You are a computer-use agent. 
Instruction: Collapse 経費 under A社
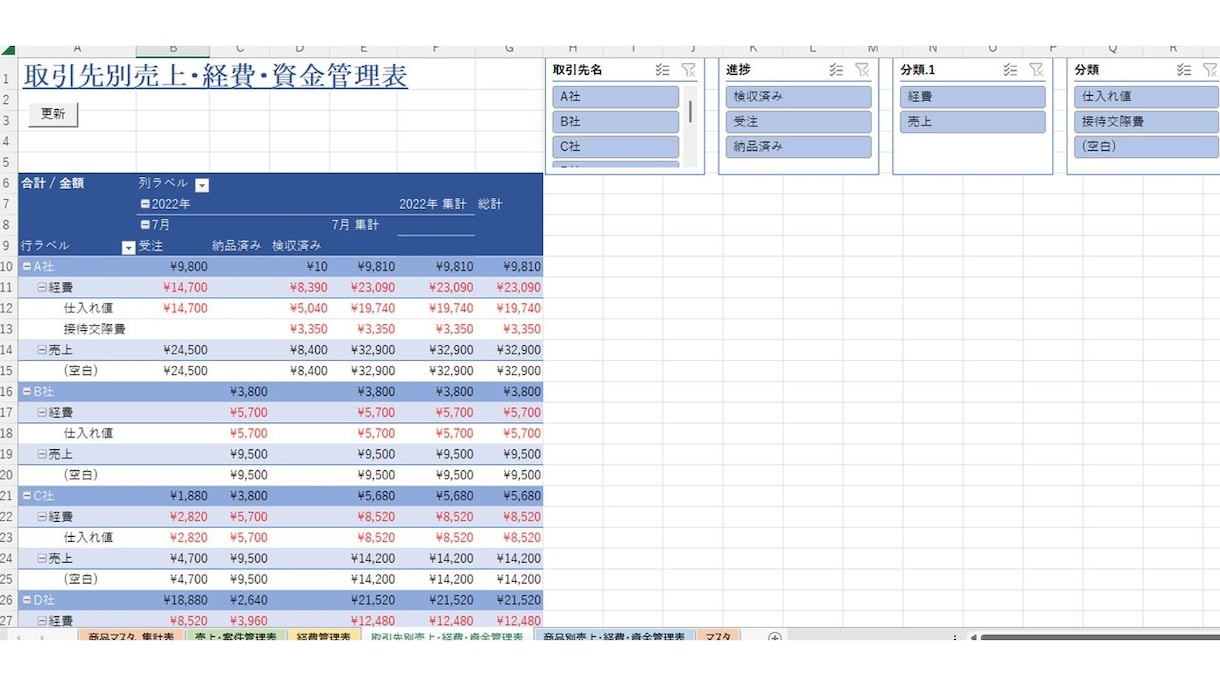pyautogui.click(x=42, y=288)
